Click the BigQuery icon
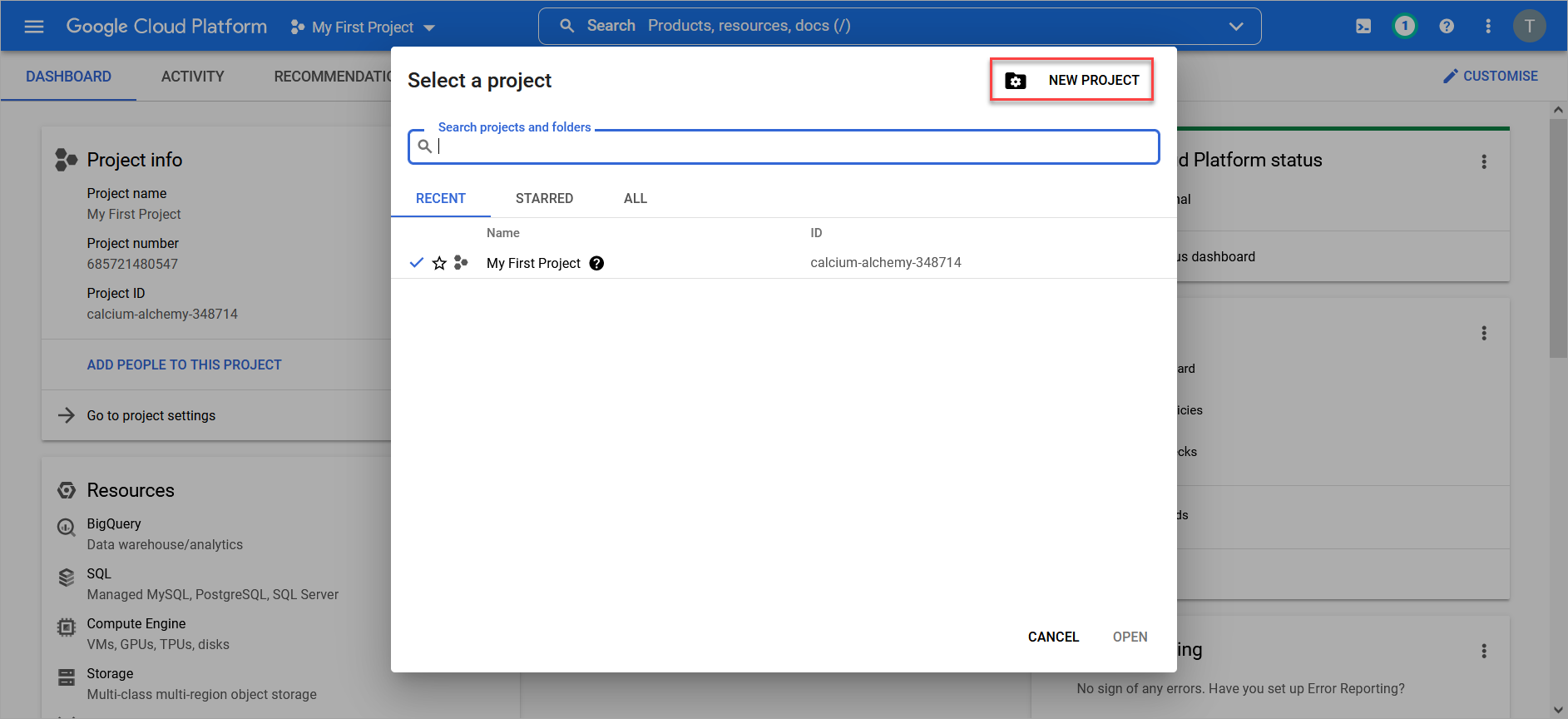The image size is (1568, 719). click(x=67, y=528)
